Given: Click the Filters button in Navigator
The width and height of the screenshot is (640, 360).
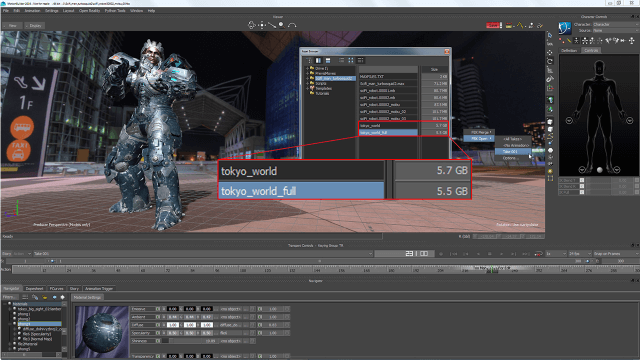Looking at the screenshot, I should [x=10, y=297].
